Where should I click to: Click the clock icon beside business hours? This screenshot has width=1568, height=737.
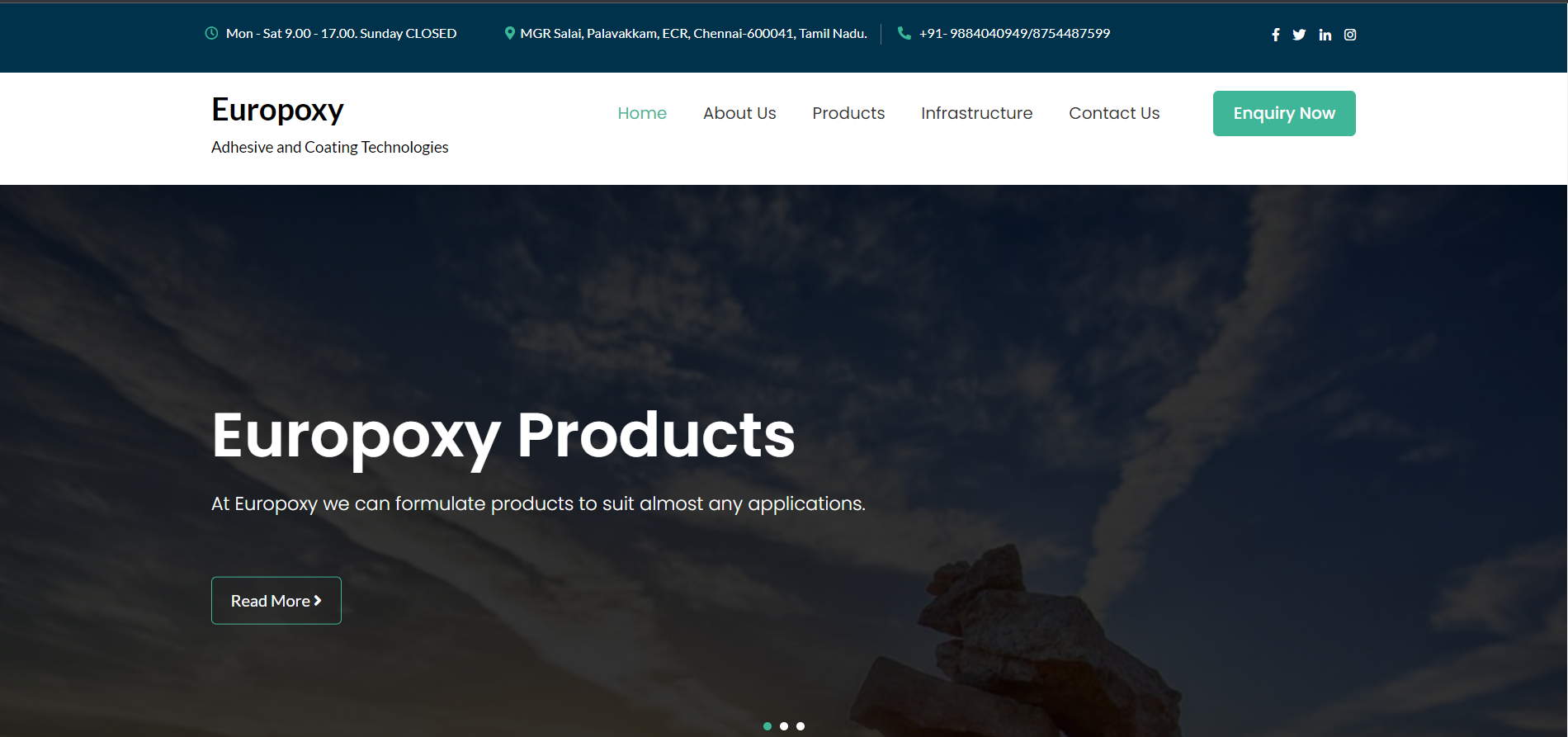[x=211, y=33]
